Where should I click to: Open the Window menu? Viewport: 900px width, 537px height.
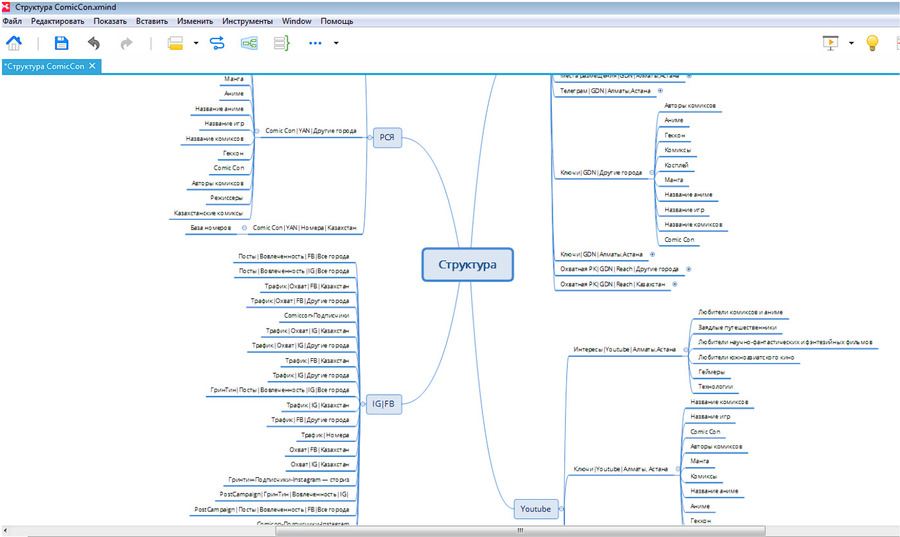[x=296, y=21]
